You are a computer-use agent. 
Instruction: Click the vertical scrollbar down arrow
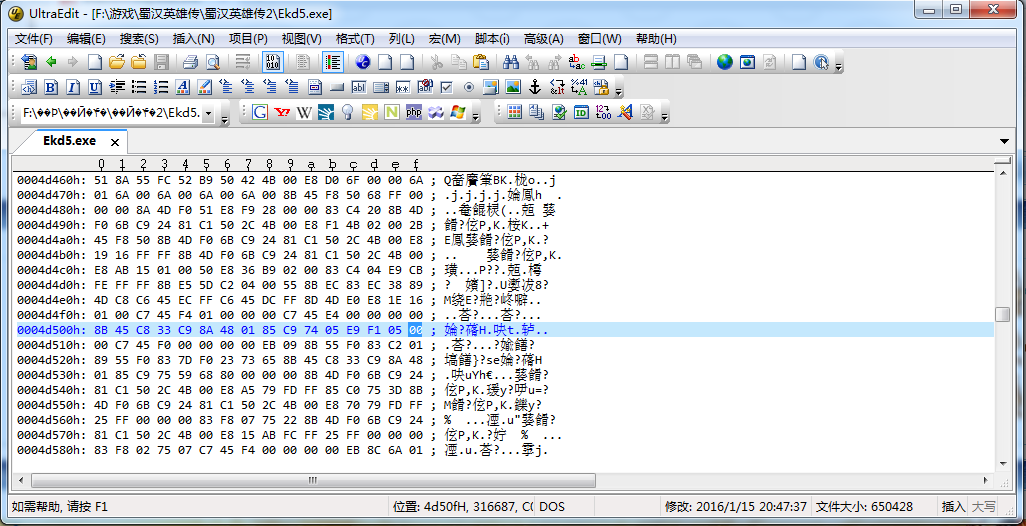(1002, 463)
